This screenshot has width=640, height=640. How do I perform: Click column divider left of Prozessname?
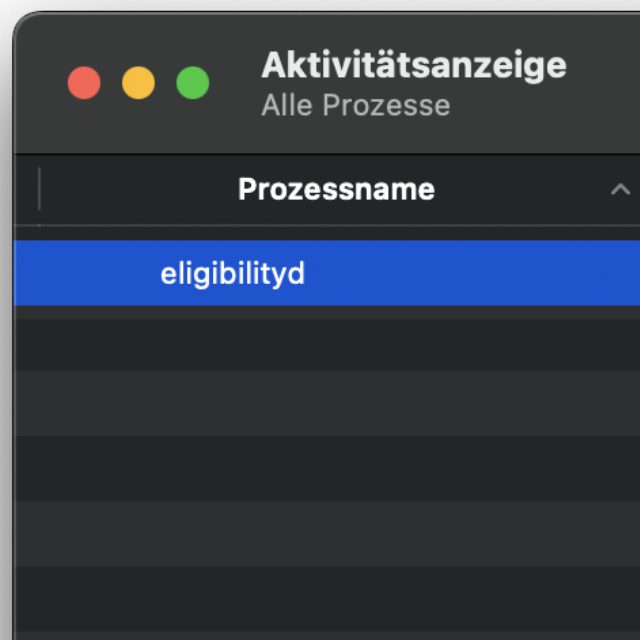click(39, 189)
